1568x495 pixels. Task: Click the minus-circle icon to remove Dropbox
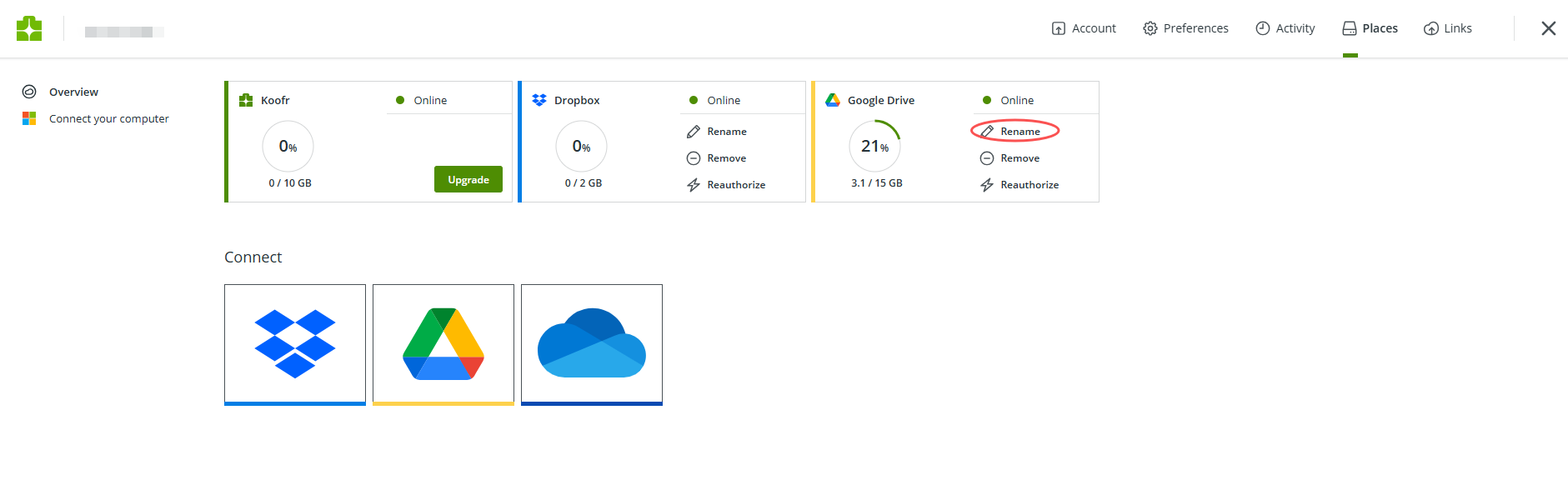pos(694,158)
